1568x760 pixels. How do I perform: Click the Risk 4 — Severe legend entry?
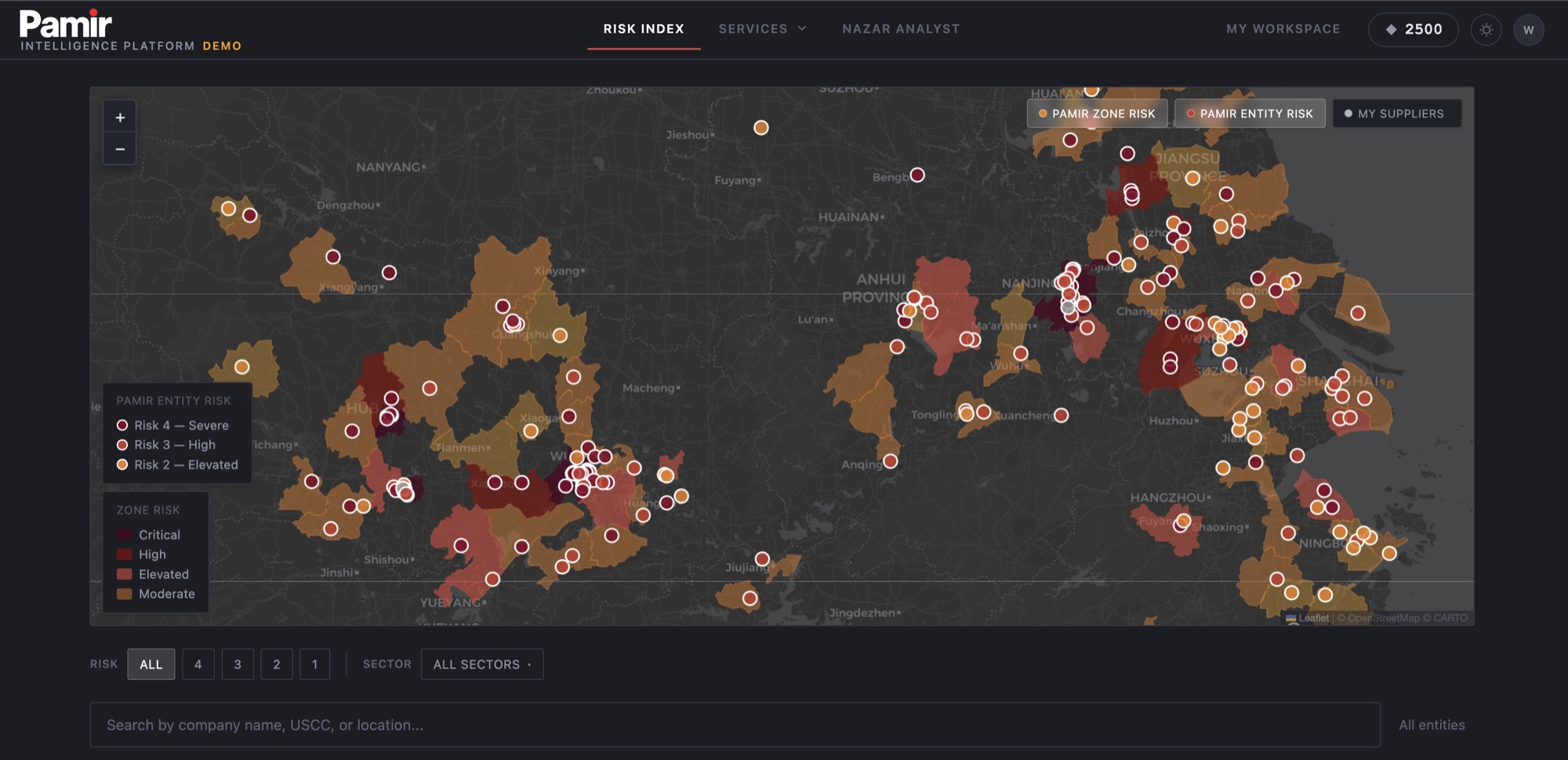172,425
